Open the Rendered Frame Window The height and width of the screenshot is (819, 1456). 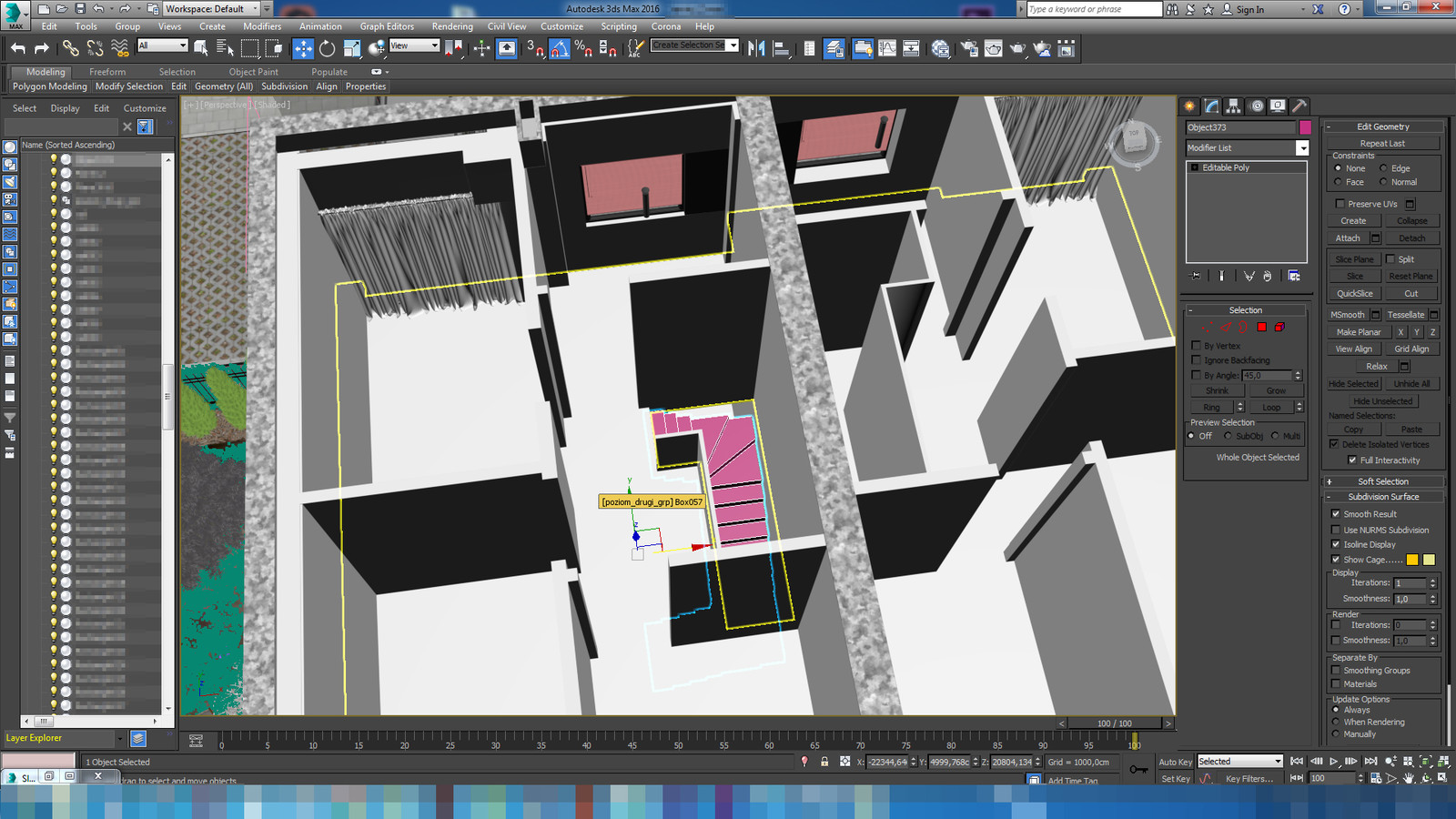[x=994, y=48]
